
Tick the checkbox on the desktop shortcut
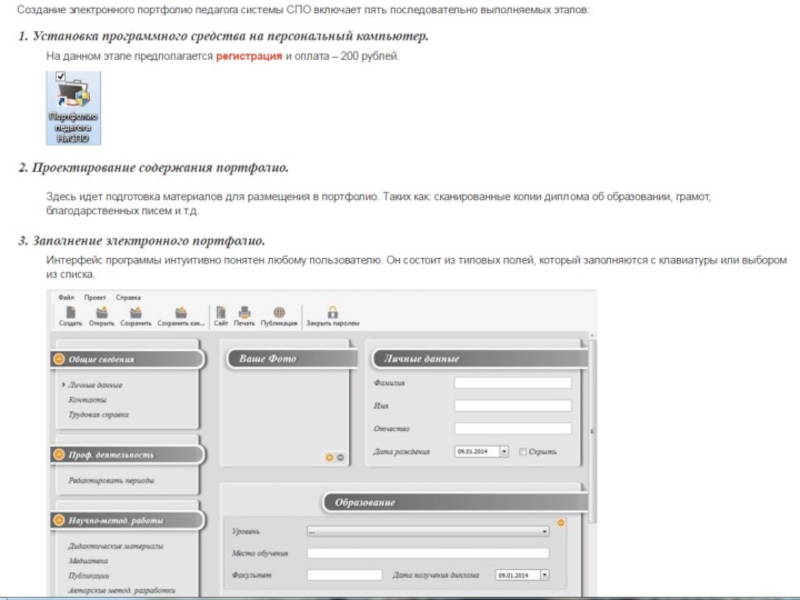click(x=61, y=76)
